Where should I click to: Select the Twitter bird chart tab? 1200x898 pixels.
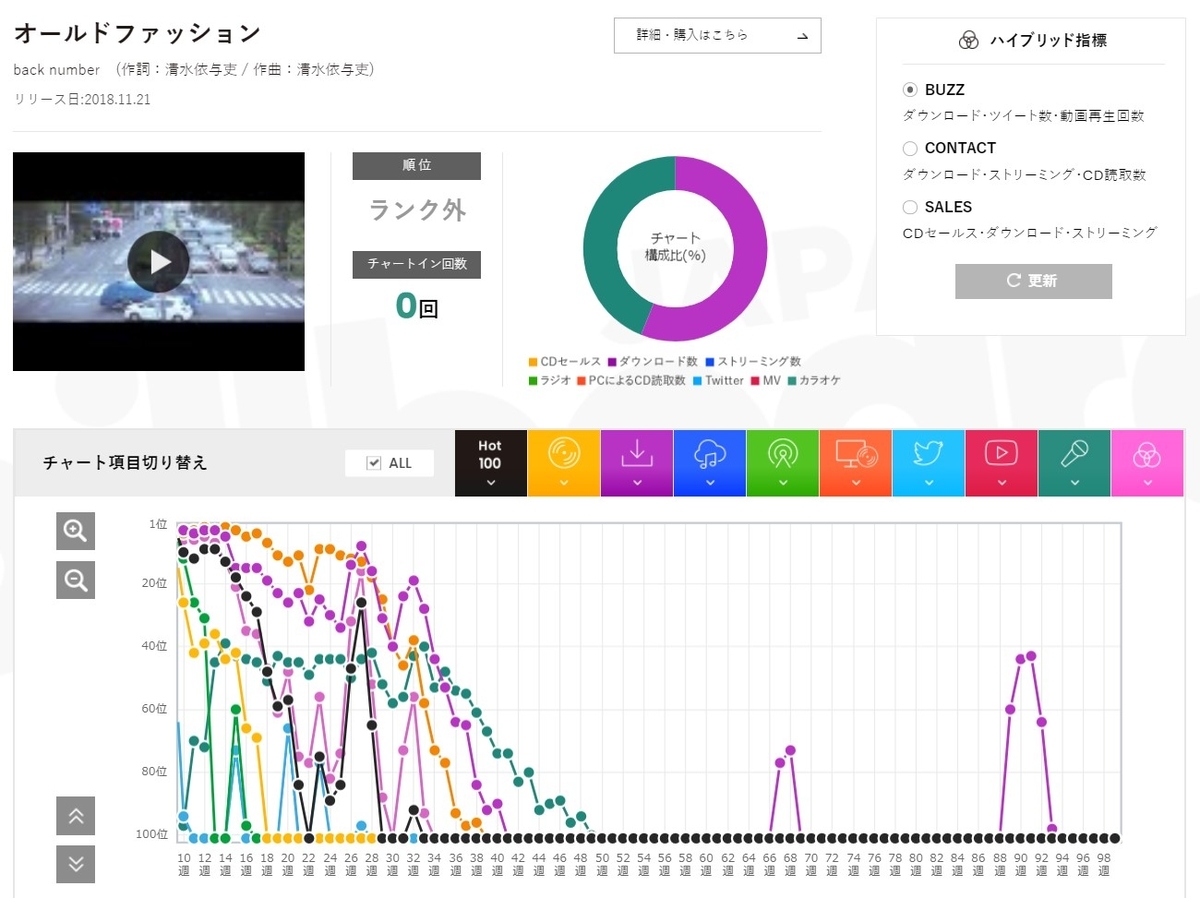(x=929, y=463)
